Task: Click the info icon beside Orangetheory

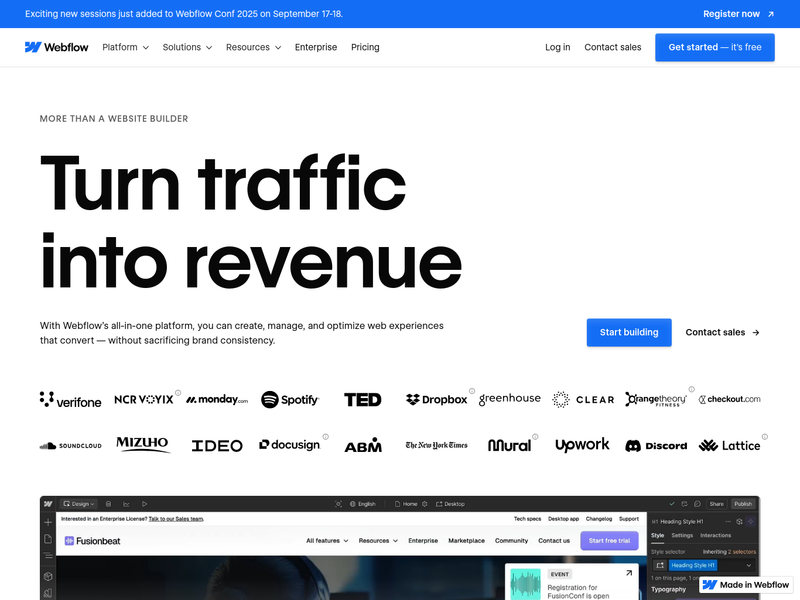Action: [x=691, y=389]
